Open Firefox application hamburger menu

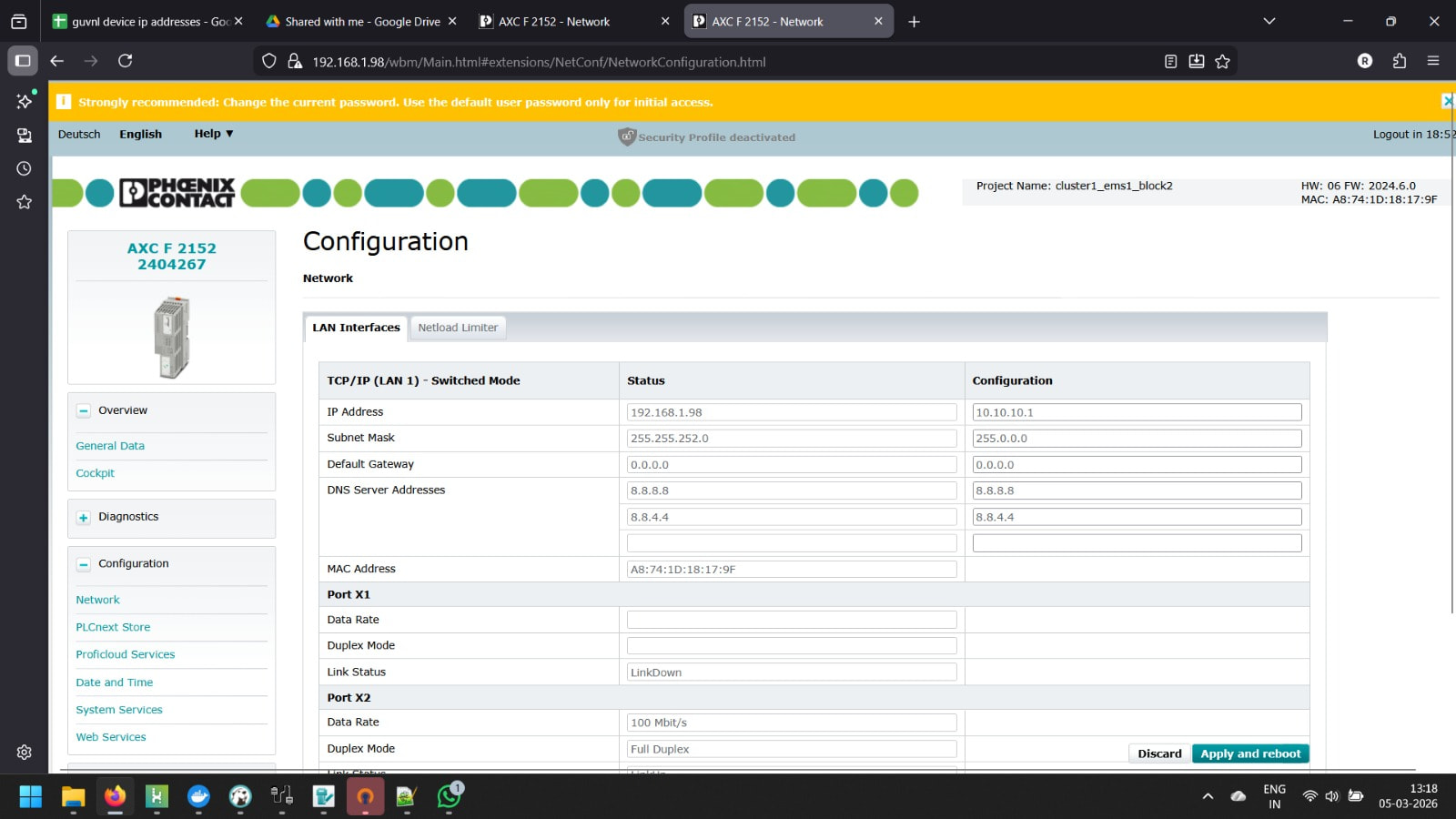tap(1433, 61)
